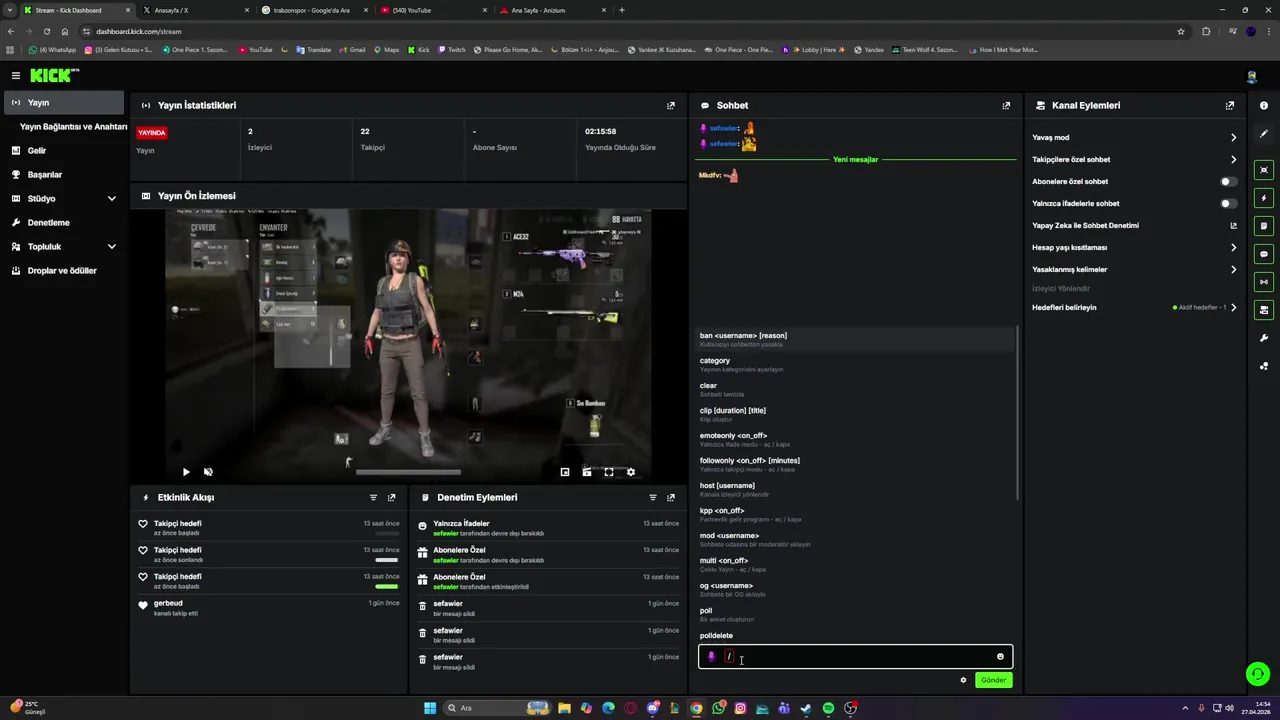Image resolution: width=1280 pixels, height=720 pixels.
Task: Toggle Abonelere özel sohbet switch
Action: pyautogui.click(x=1229, y=182)
